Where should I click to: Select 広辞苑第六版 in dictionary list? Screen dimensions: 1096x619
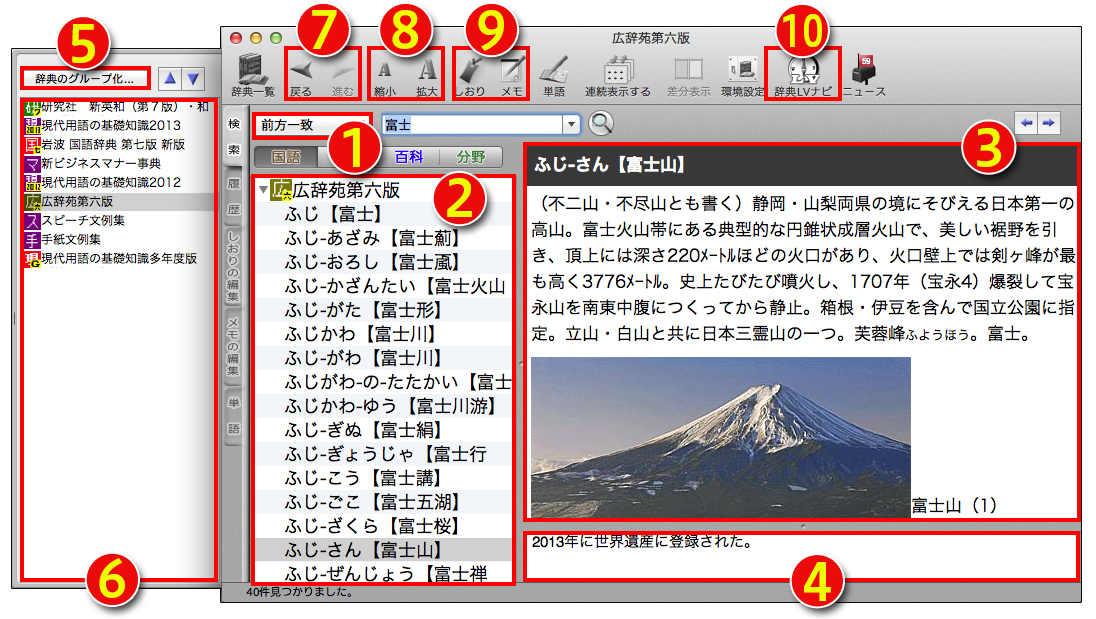click(x=119, y=201)
